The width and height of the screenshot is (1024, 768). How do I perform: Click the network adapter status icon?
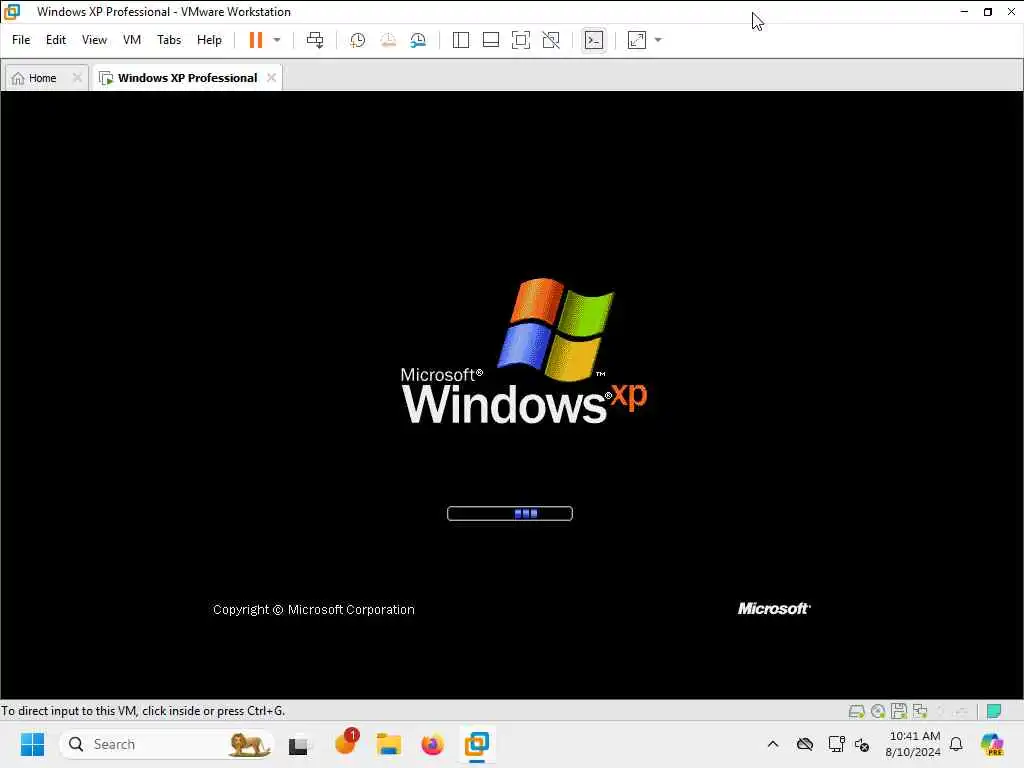[x=920, y=711]
